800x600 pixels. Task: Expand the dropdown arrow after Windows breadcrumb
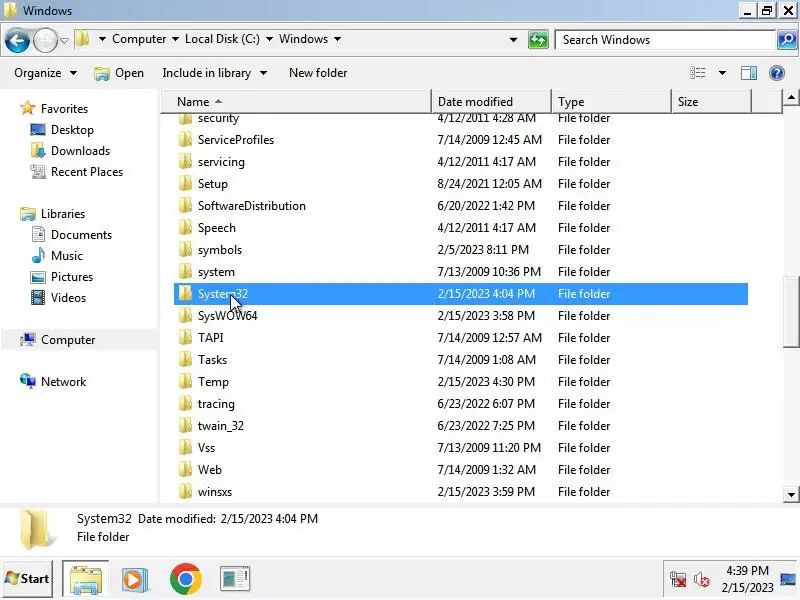(337, 39)
